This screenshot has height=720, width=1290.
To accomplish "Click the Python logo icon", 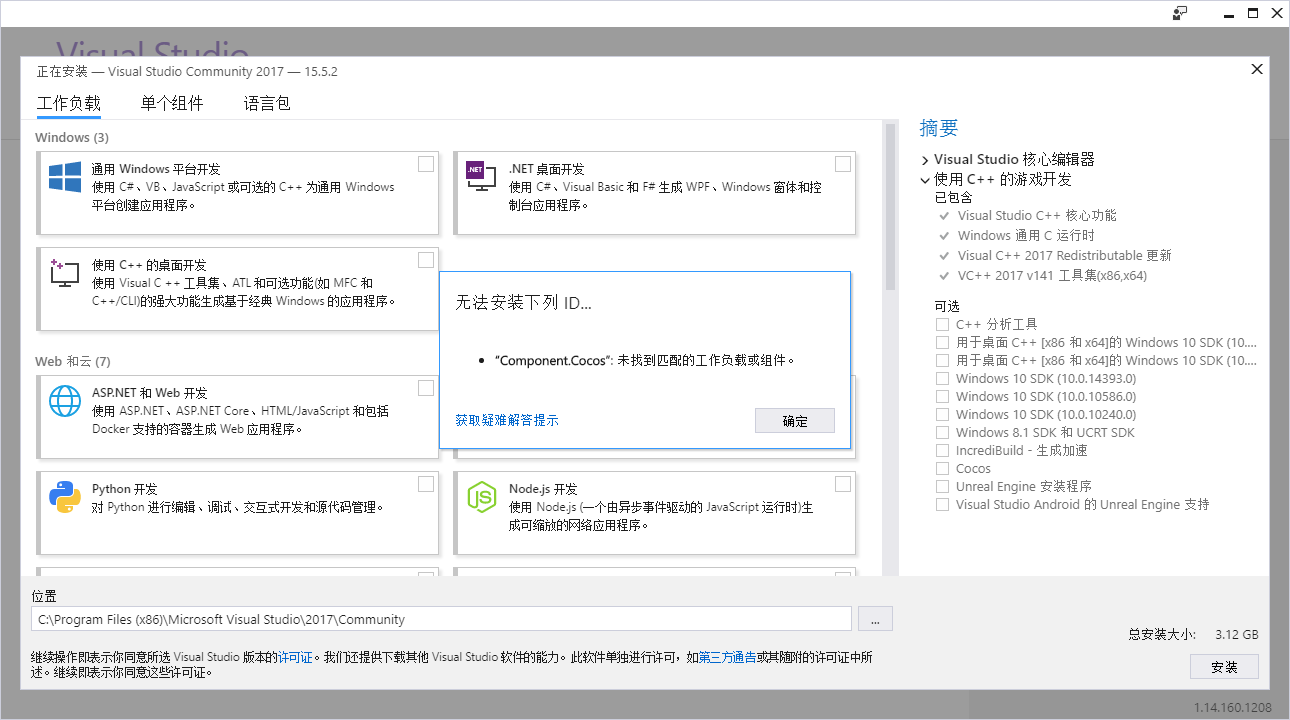I will coord(65,497).
